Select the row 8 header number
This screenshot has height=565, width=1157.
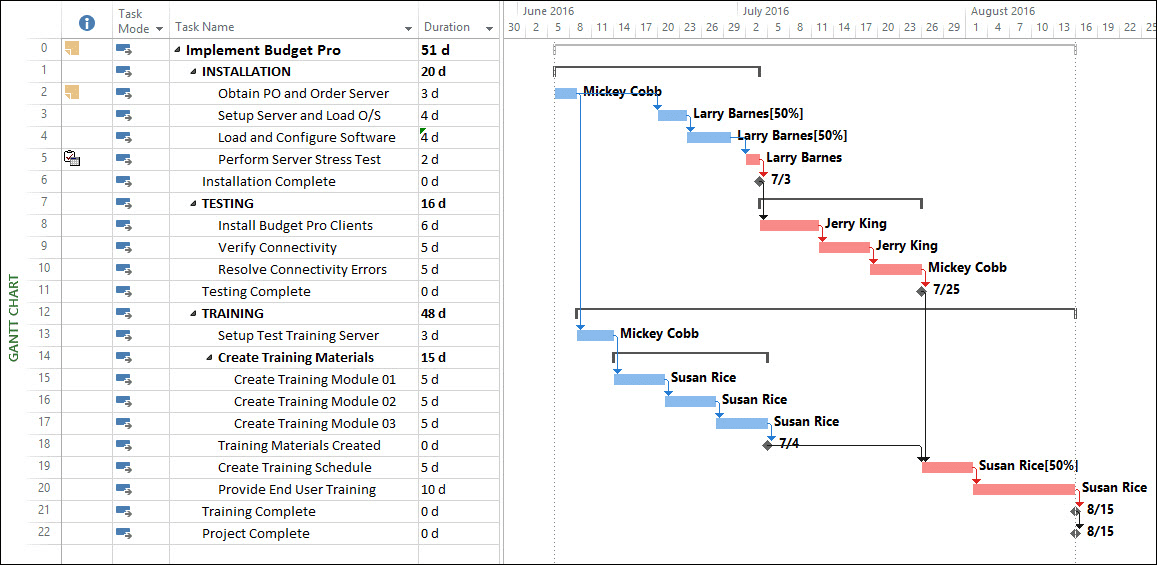[44, 225]
